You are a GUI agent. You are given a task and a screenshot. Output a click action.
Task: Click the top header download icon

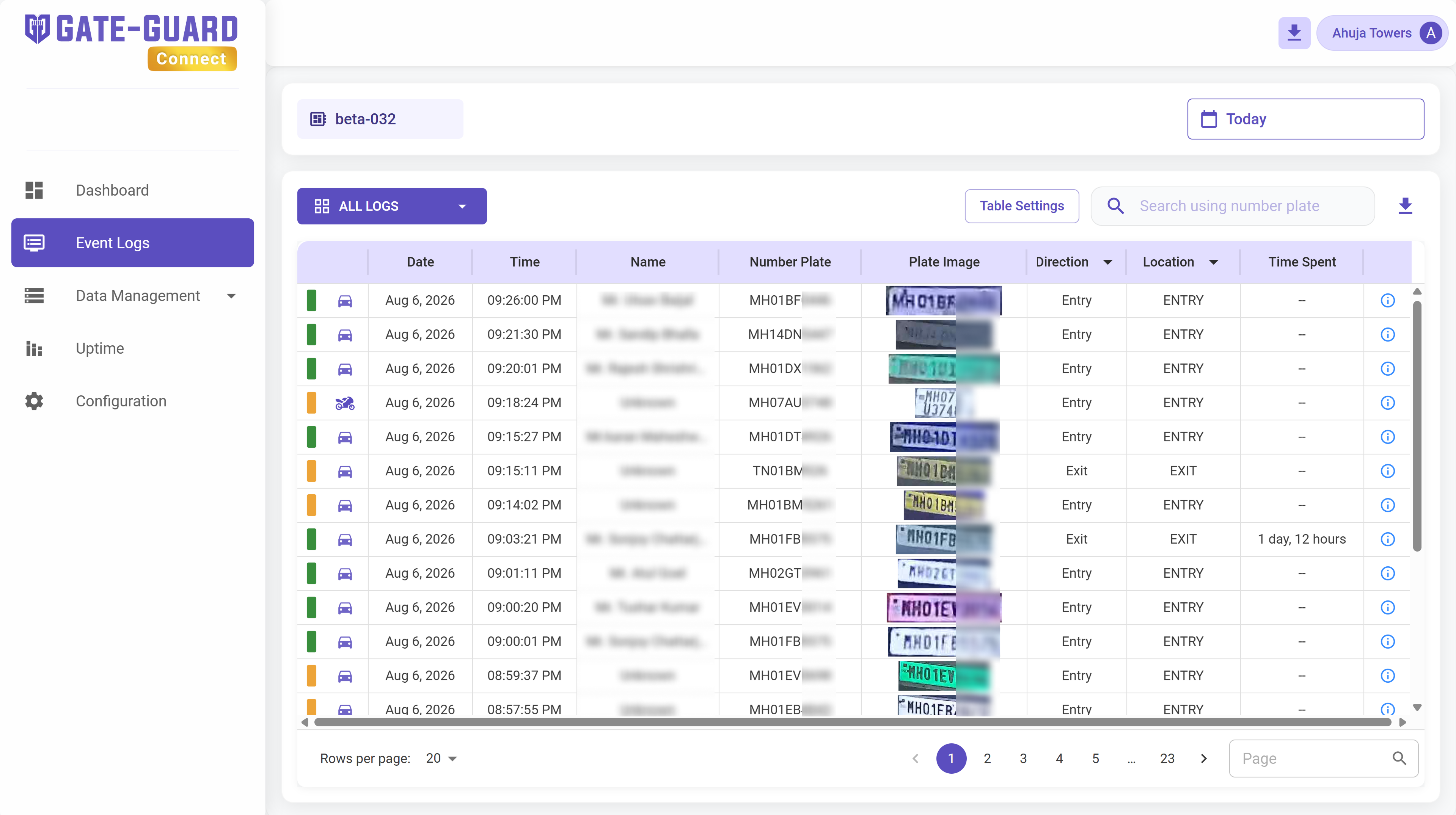[1294, 33]
